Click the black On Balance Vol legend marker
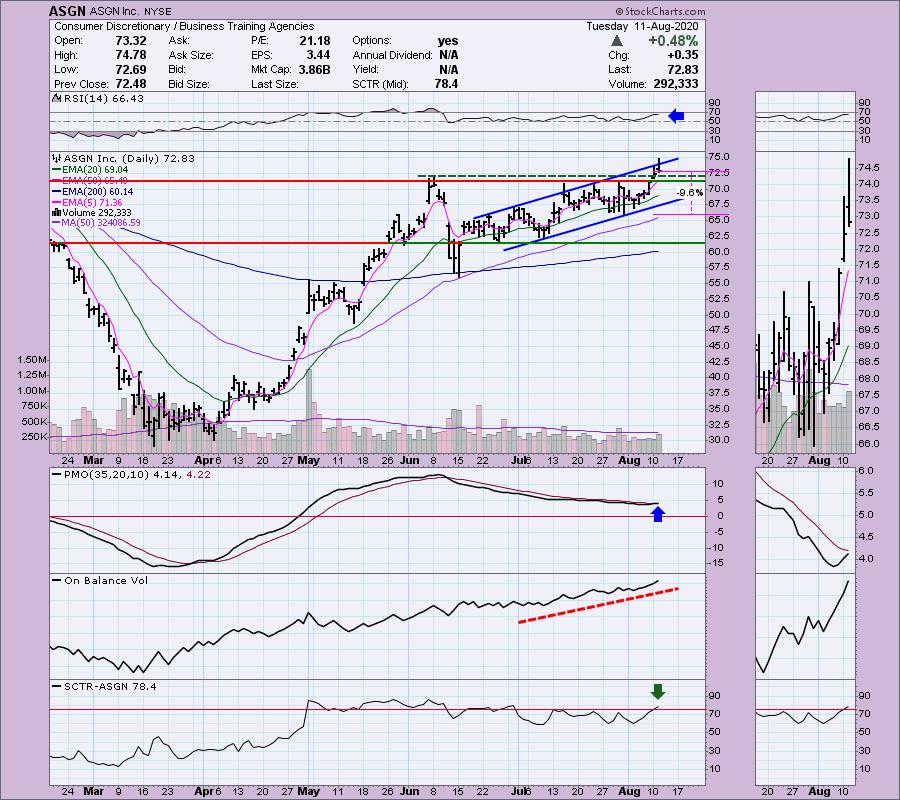Viewport: 900px width, 800px height. 57,581
